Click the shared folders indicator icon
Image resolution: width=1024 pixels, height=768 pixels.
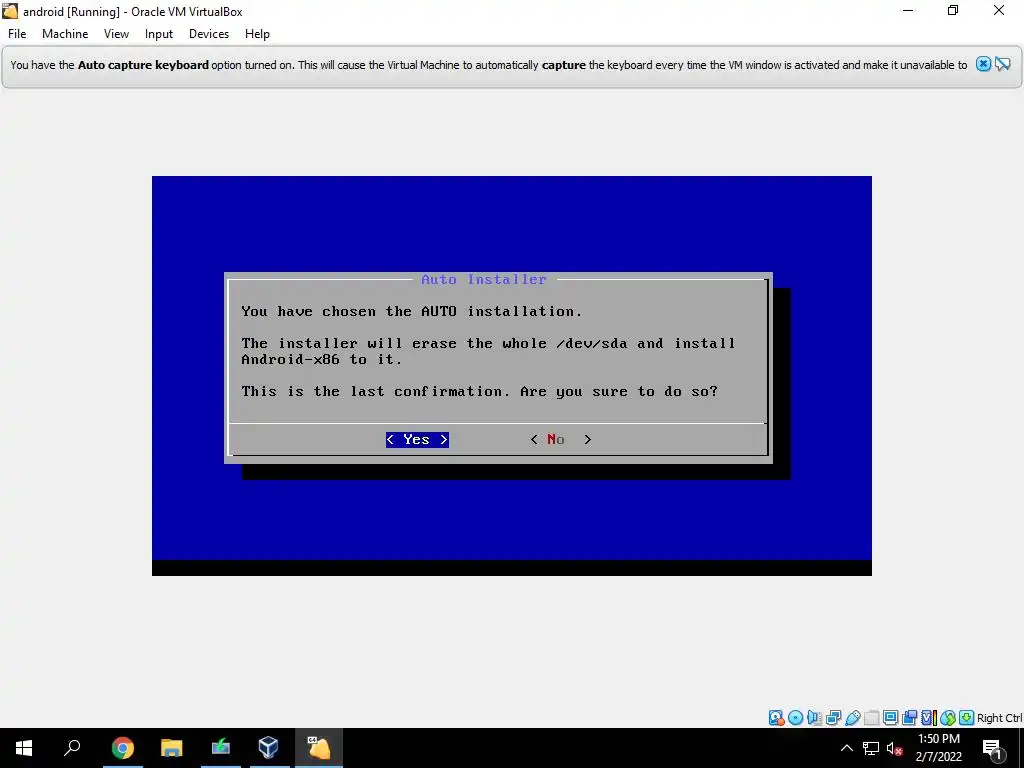pyautogui.click(x=871, y=718)
